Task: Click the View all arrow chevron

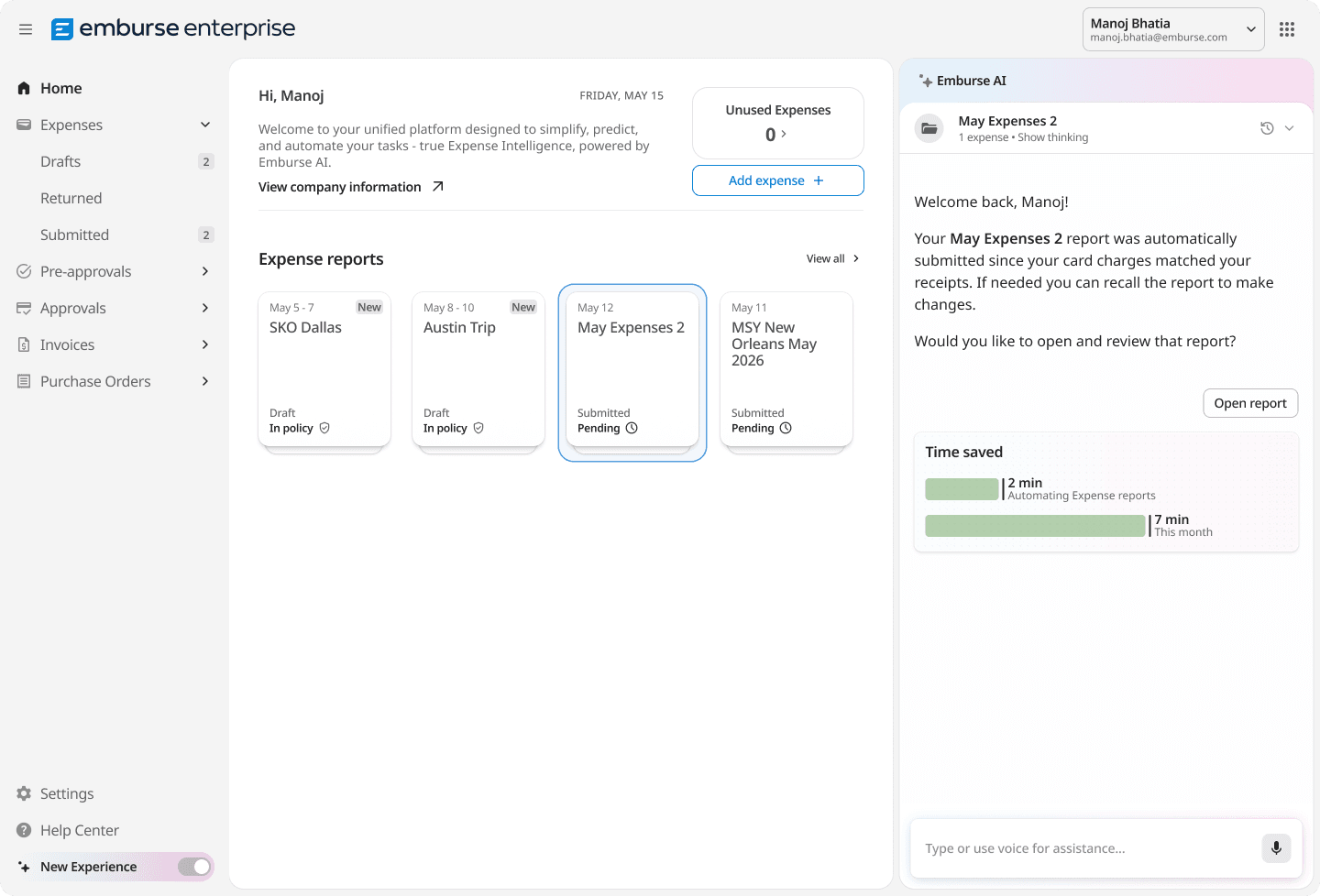Action: 856,258
